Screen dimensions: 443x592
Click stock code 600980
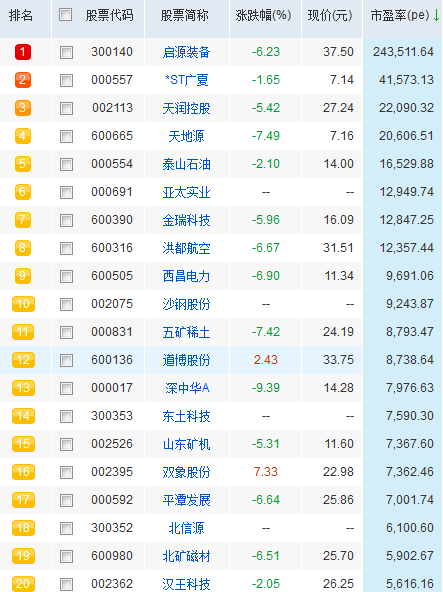112,556
